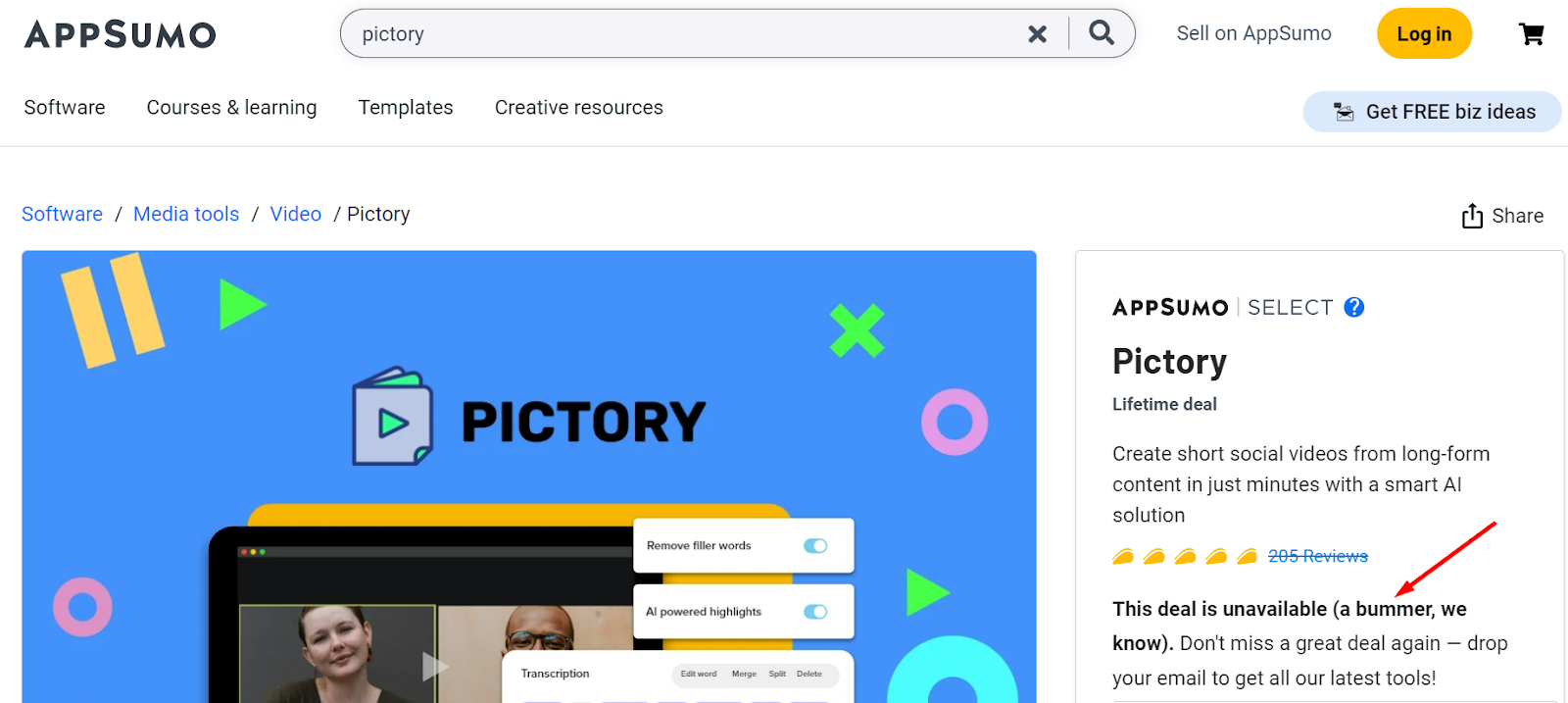
Task: Toggle the Remove filler words switch
Action: (x=815, y=545)
